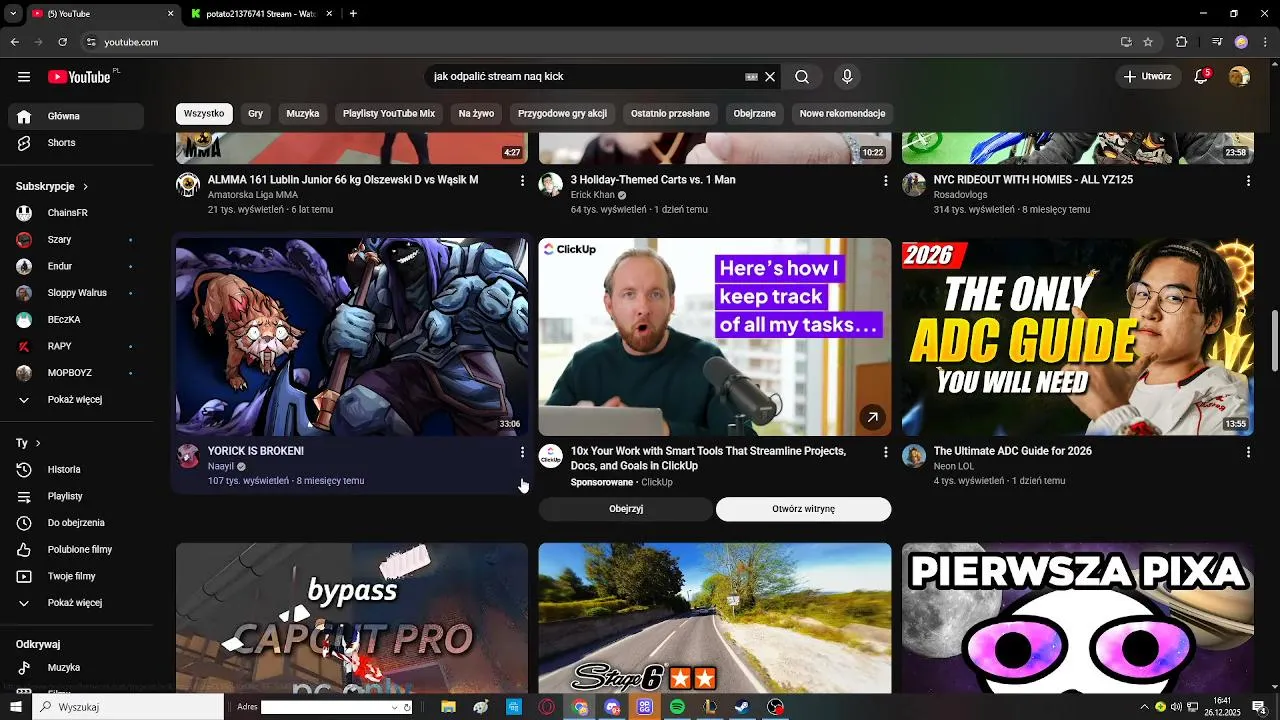Select the Wszystko filter chip
Screen dimensions: 1280x720
click(x=204, y=114)
